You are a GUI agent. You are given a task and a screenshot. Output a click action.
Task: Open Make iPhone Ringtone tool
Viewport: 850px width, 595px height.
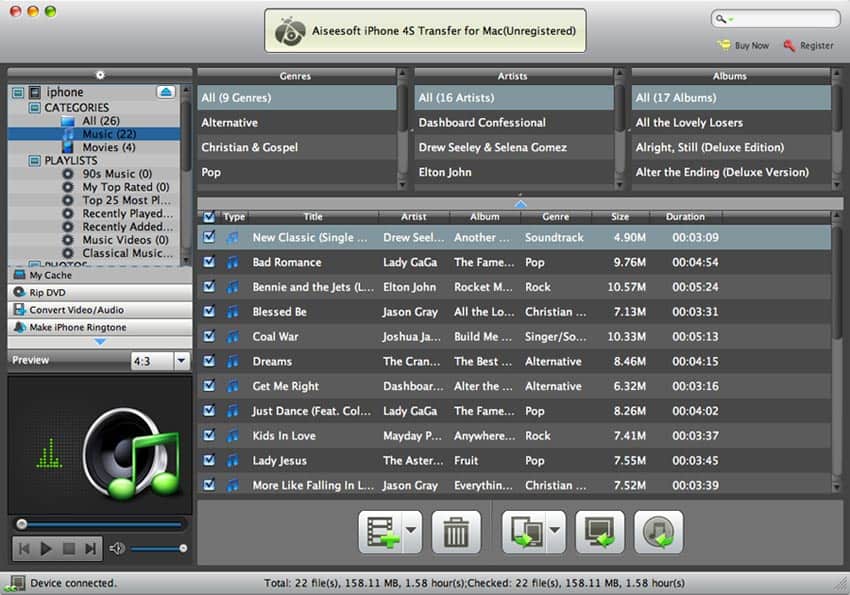pos(100,327)
